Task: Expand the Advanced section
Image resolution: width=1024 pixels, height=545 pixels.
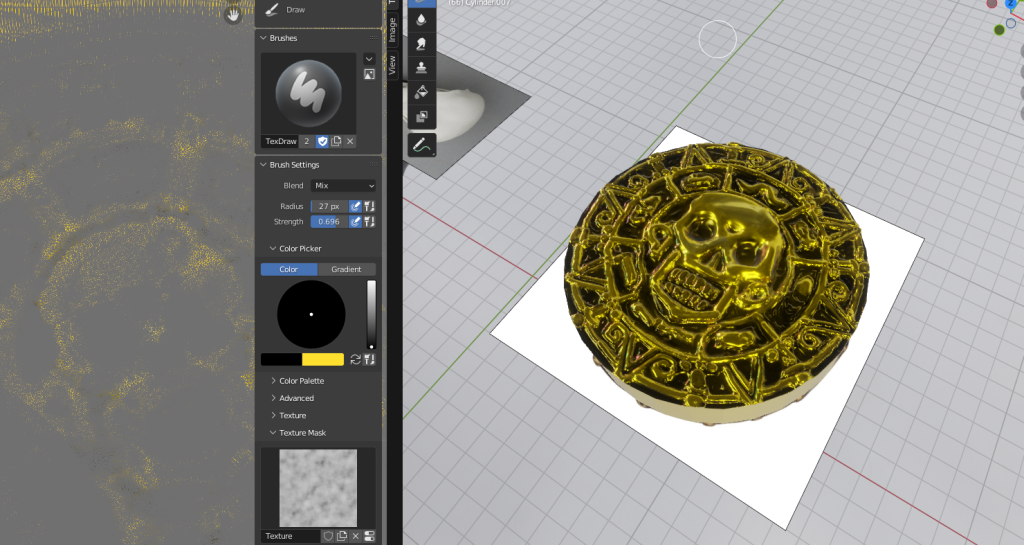Action: tap(296, 398)
